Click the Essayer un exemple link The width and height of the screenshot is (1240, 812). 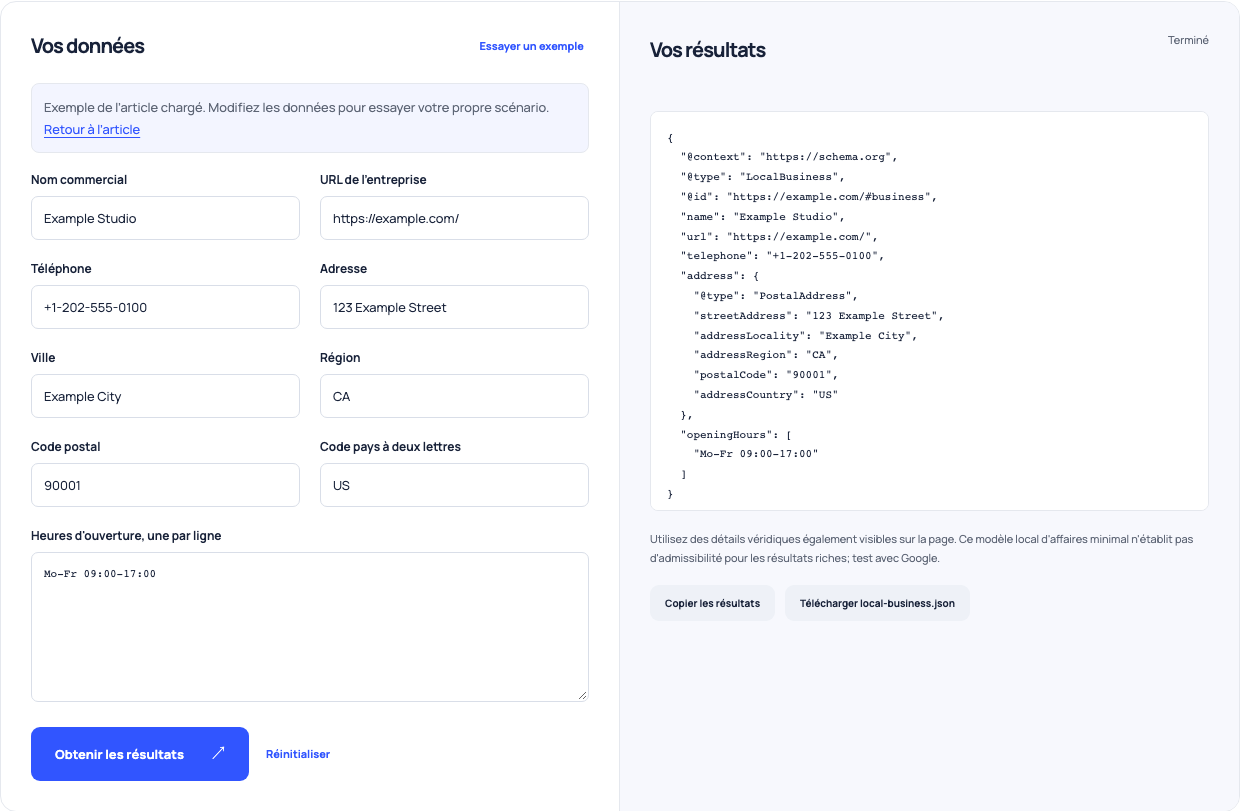click(531, 46)
